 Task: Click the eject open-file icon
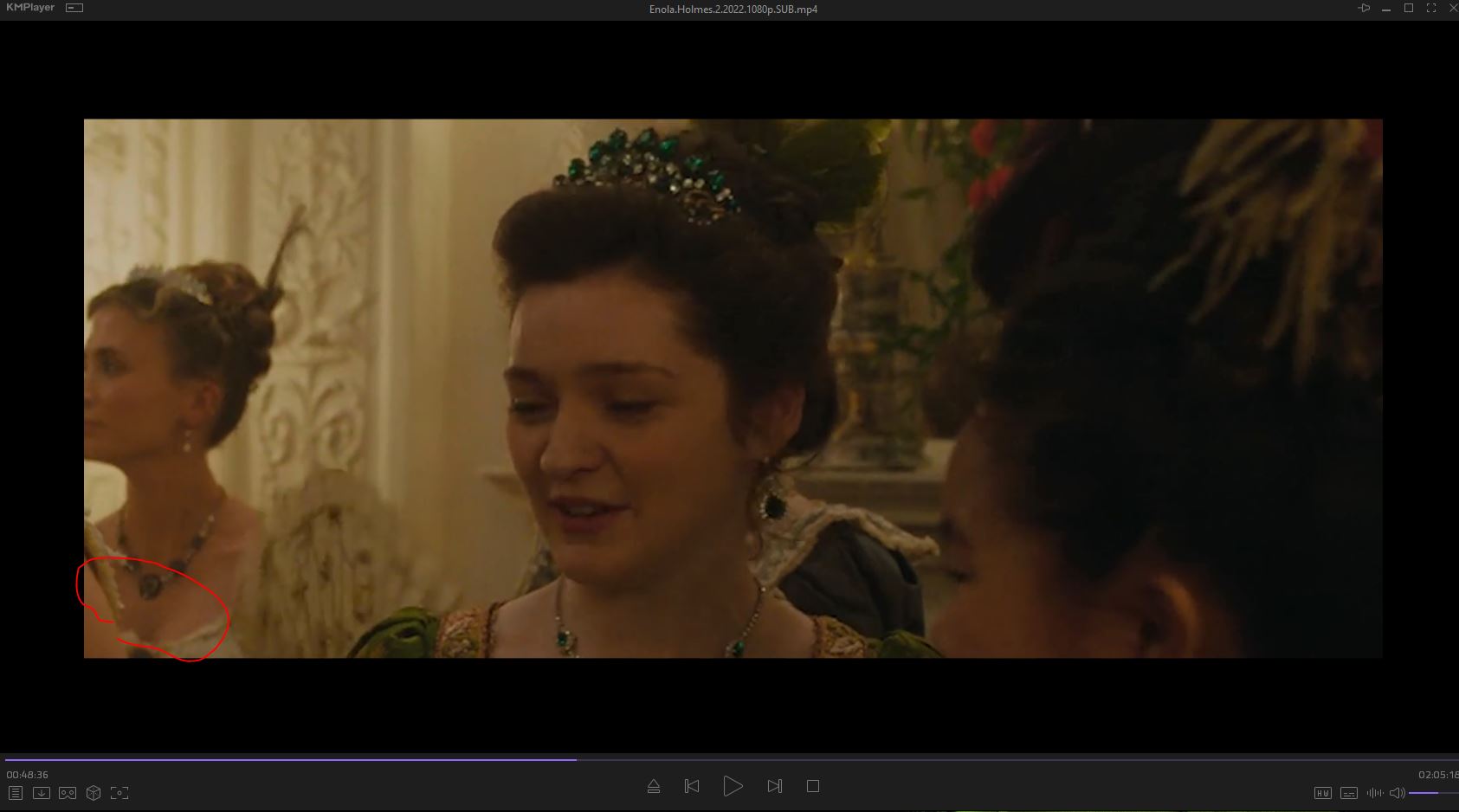(654, 786)
